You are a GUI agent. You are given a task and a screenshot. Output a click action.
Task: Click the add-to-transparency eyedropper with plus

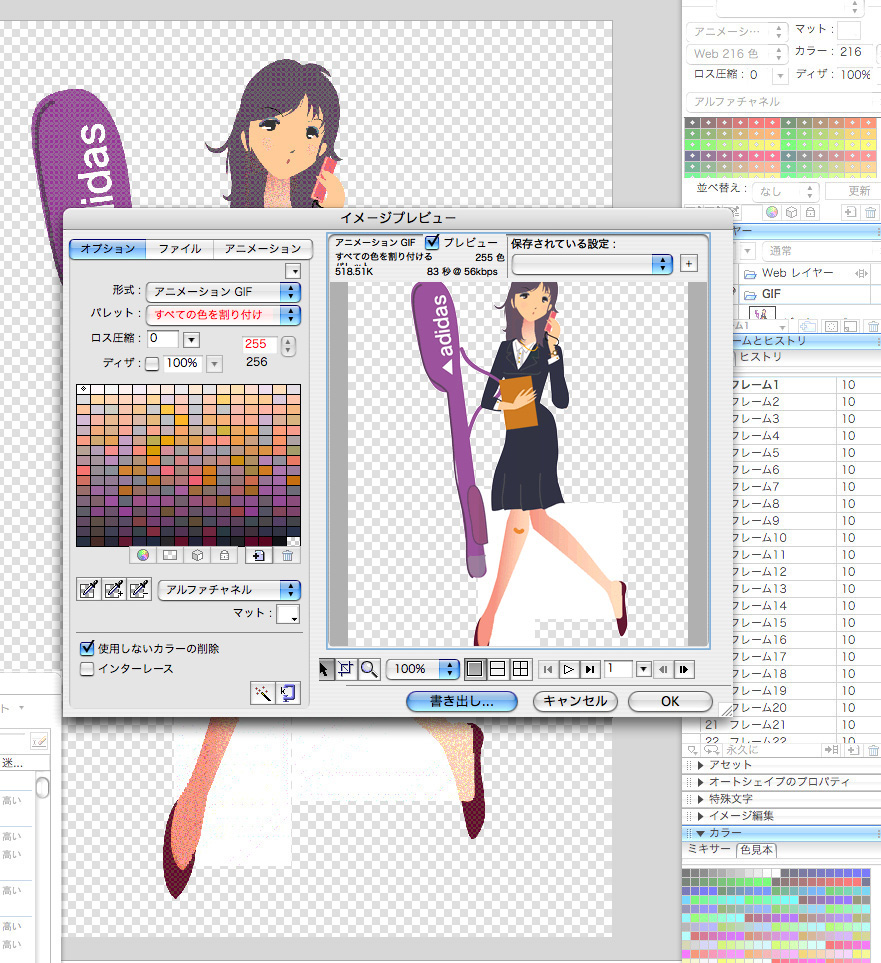click(x=114, y=590)
